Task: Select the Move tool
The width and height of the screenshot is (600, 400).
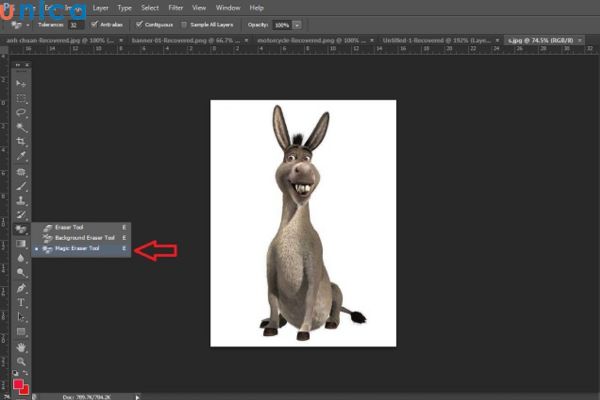Action: [21, 83]
